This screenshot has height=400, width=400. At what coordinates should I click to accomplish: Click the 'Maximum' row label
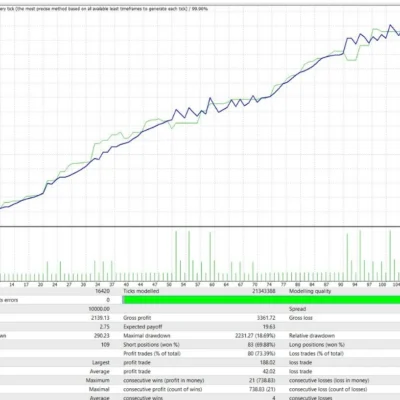coord(97,380)
